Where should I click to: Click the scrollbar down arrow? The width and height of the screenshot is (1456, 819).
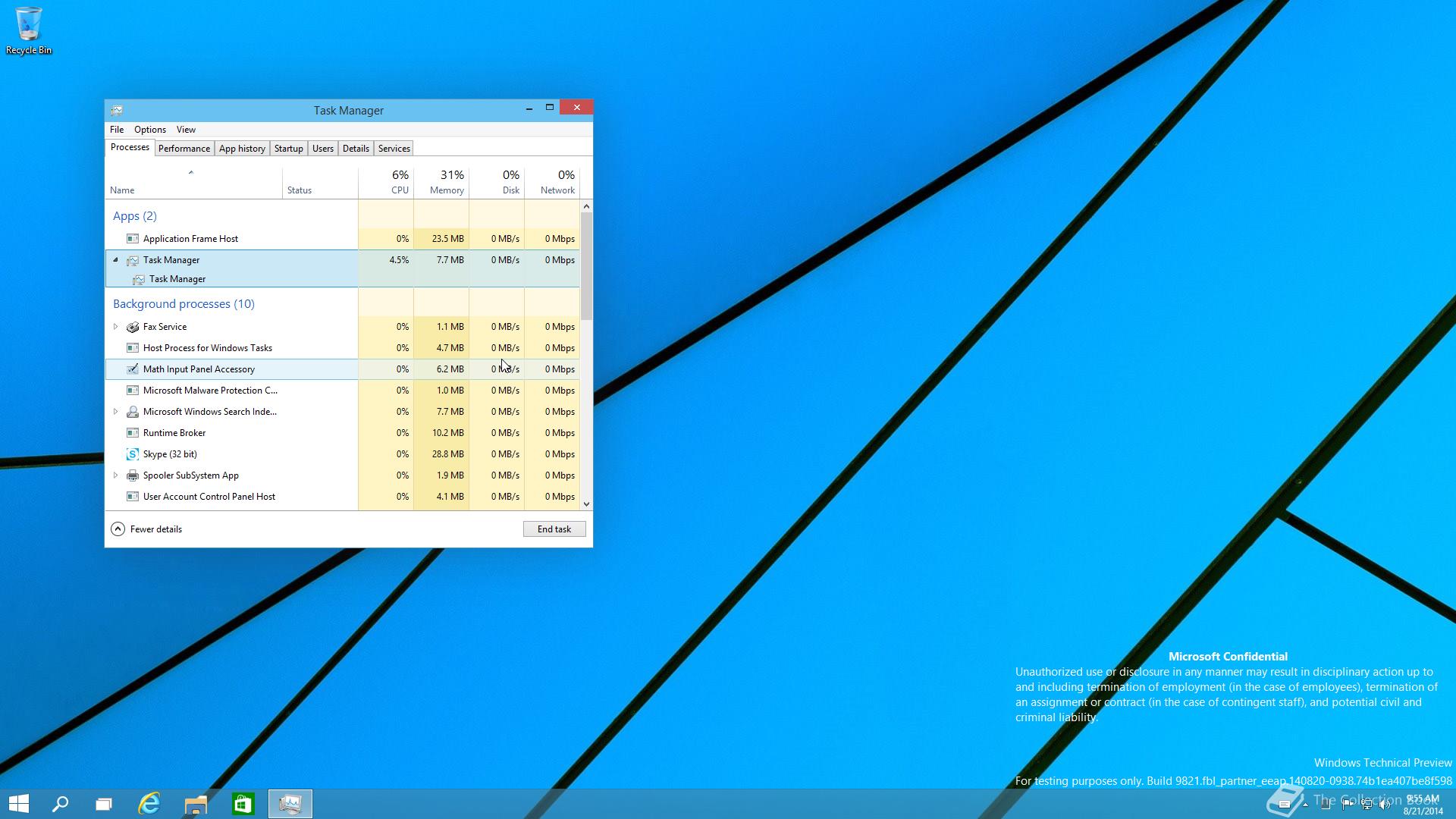click(x=586, y=504)
